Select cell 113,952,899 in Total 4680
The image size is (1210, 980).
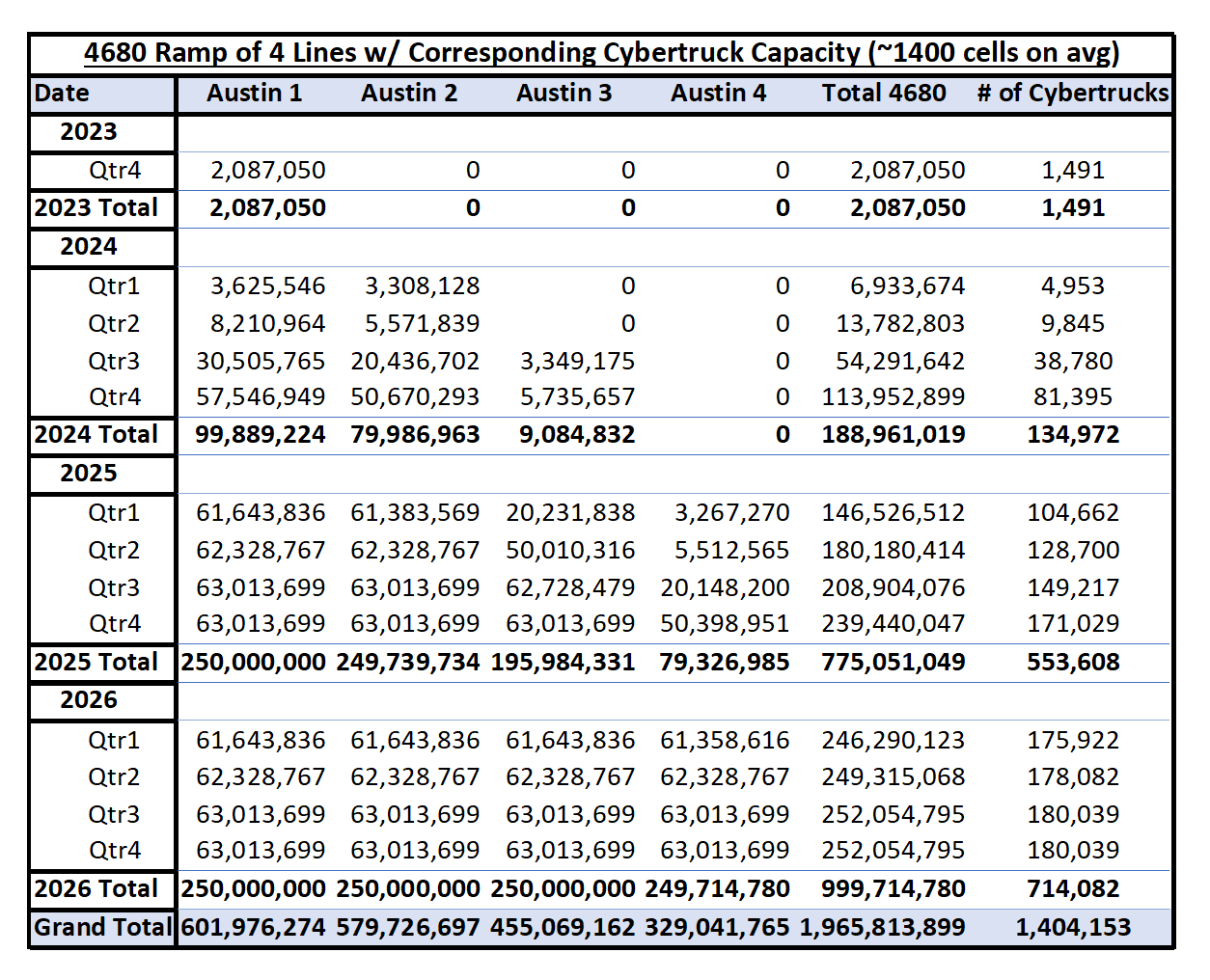coord(894,397)
